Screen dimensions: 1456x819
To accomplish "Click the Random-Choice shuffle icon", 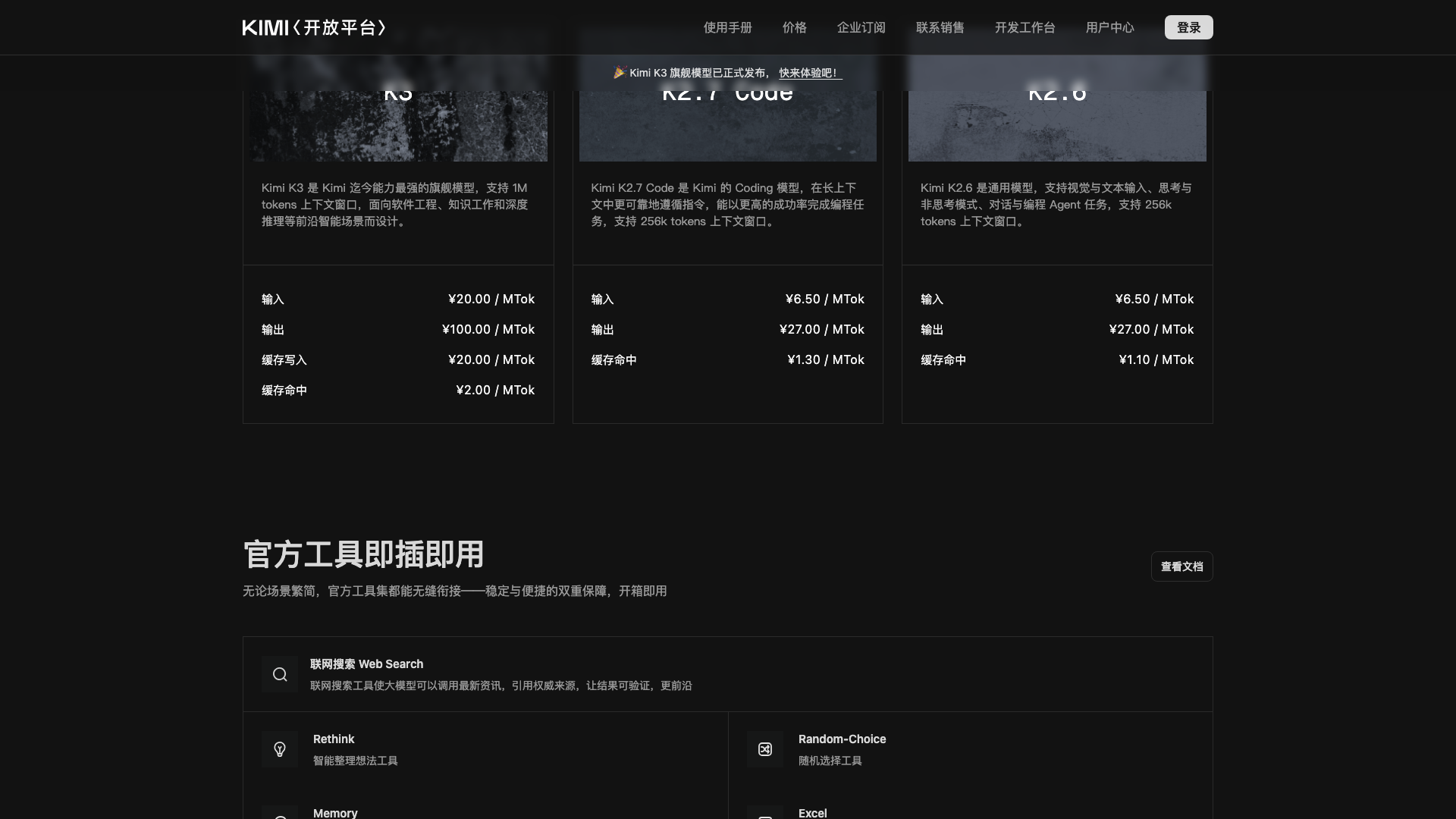I will click(765, 749).
